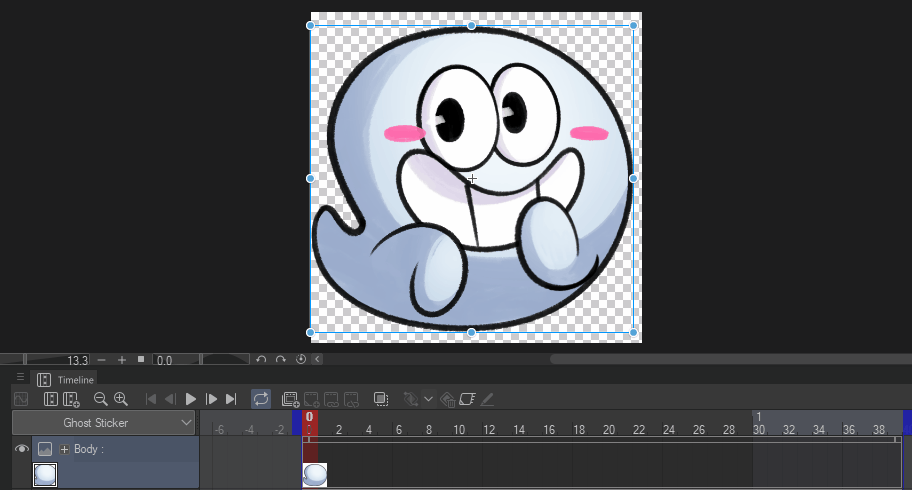912x490 pixels.
Task: Enable onion skin display
Action: tap(380, 399)
